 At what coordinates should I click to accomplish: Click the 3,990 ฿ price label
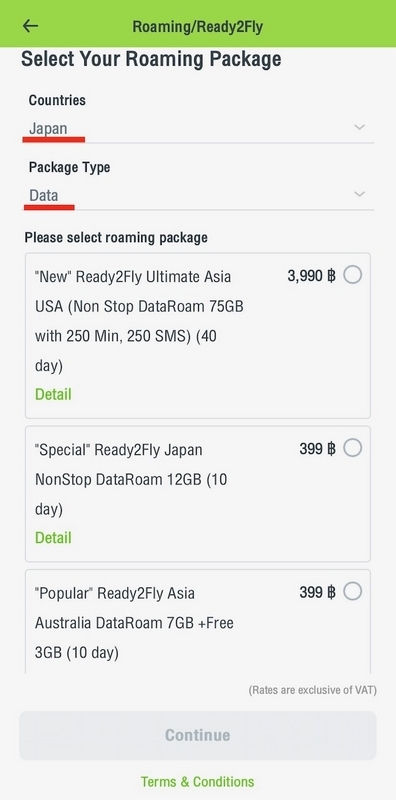point(311,276)
